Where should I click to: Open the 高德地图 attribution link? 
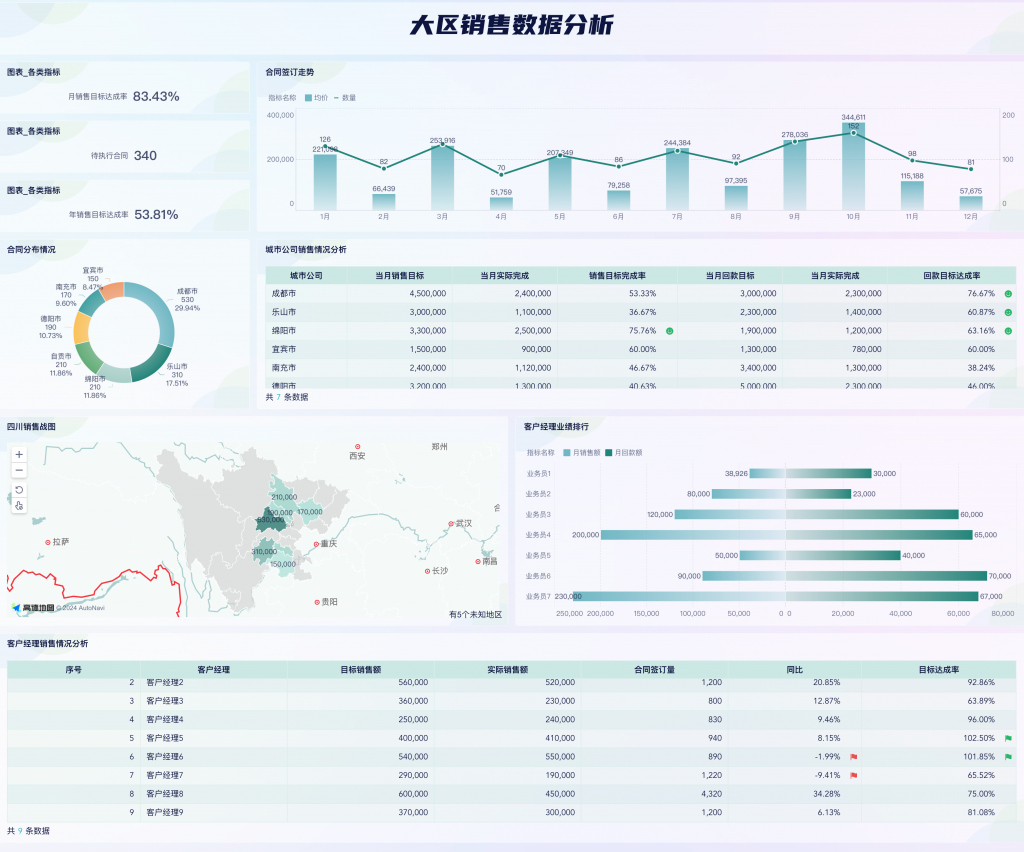[30, 605]
